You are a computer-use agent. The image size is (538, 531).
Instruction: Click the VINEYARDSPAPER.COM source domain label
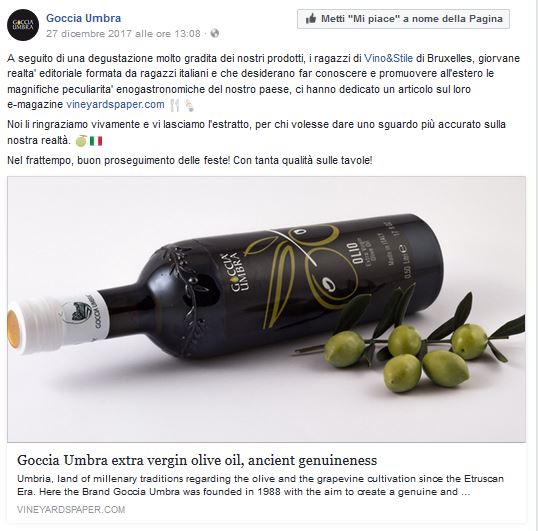pyautogui.click(x=71, y=509)
